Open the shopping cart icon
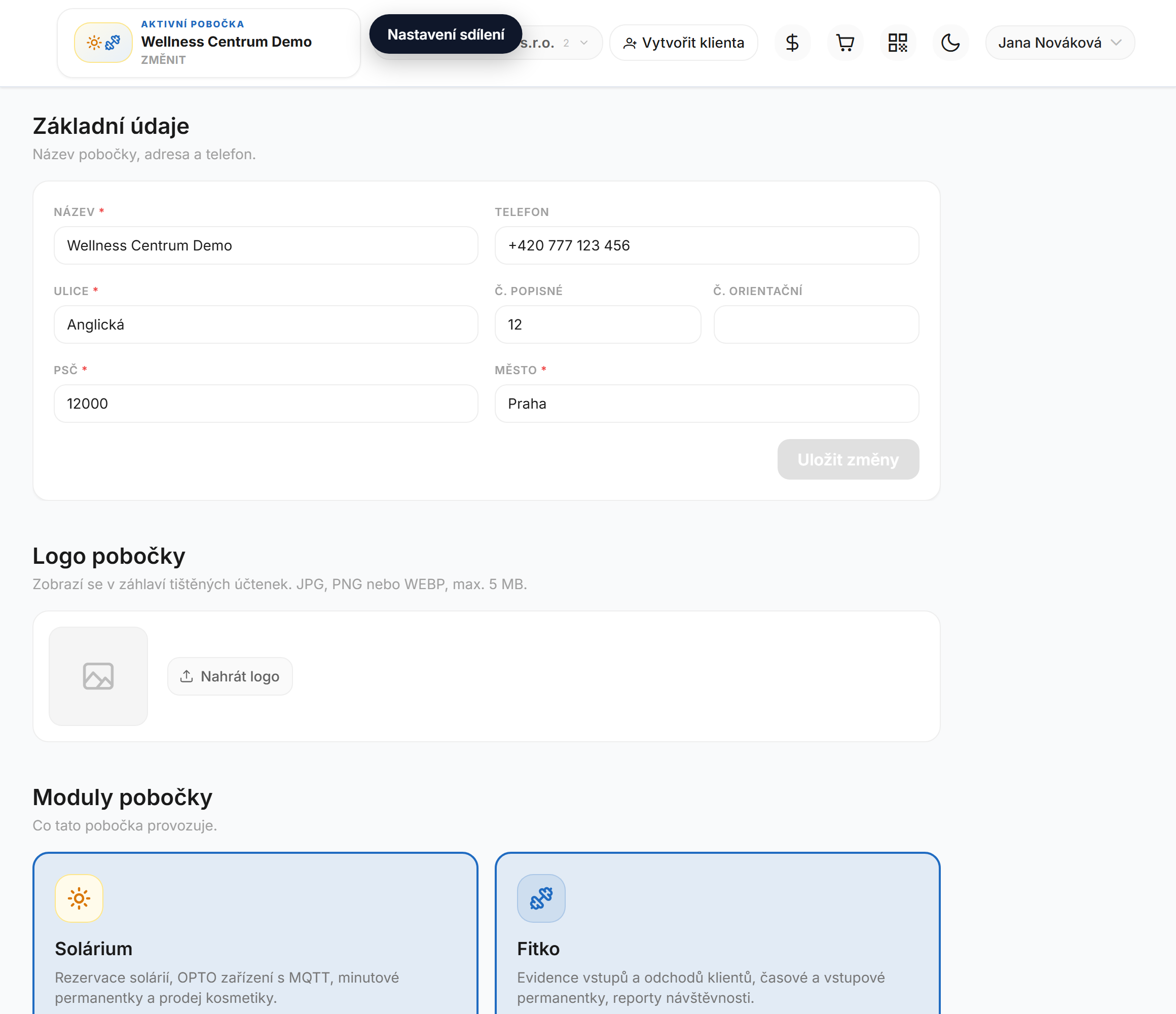Screen dimensions: 1176x1014 (845, 43)
